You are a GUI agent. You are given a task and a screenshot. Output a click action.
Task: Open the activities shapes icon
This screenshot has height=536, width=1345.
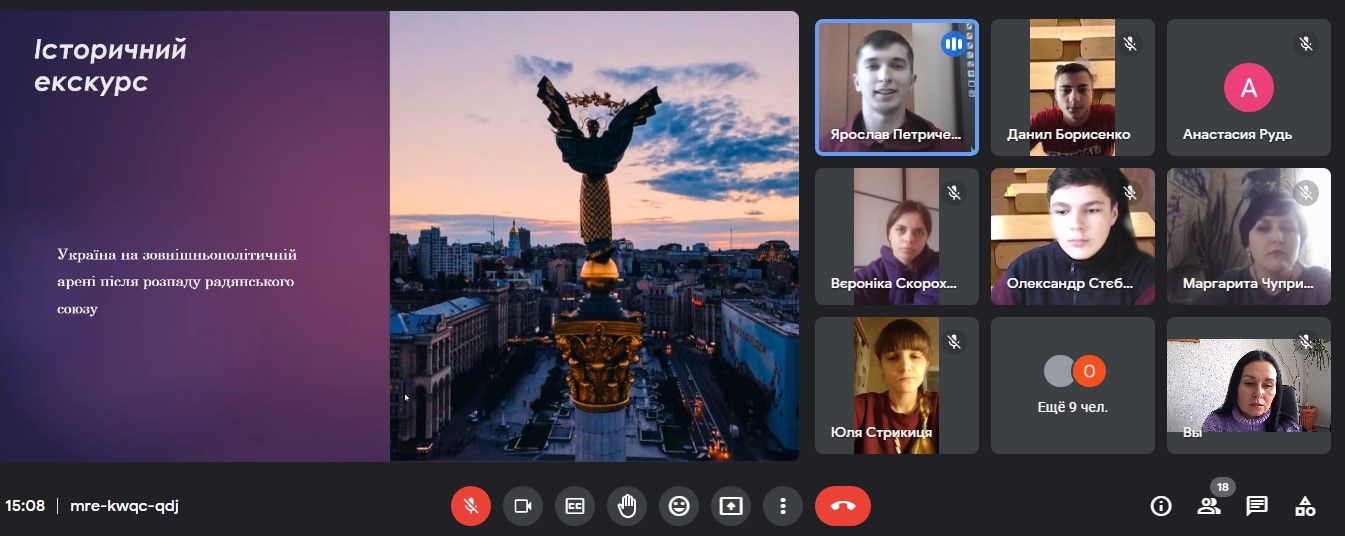(x=1305, y=506)
